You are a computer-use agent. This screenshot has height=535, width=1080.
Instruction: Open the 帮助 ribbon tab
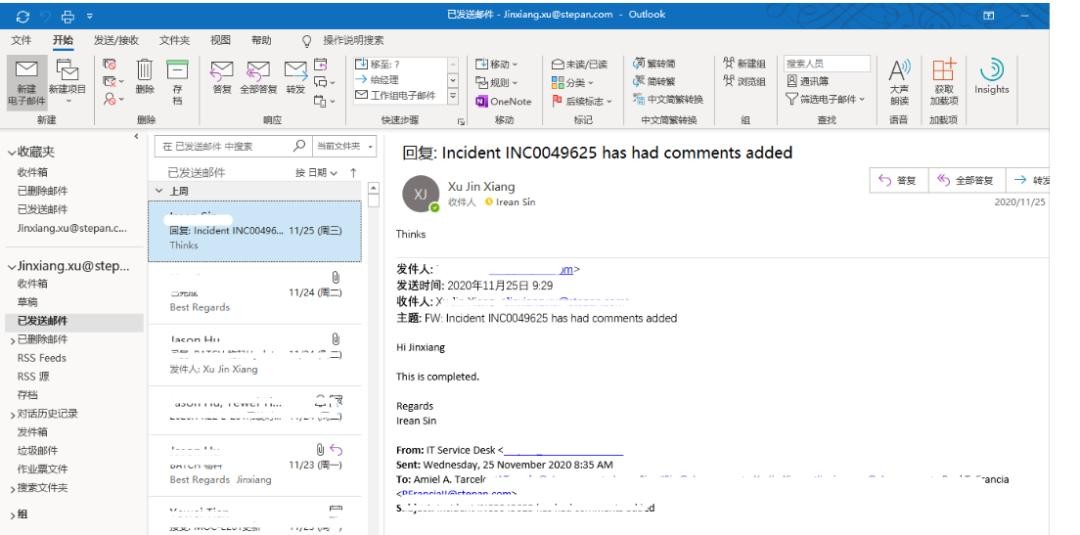(x=261, y=41)
